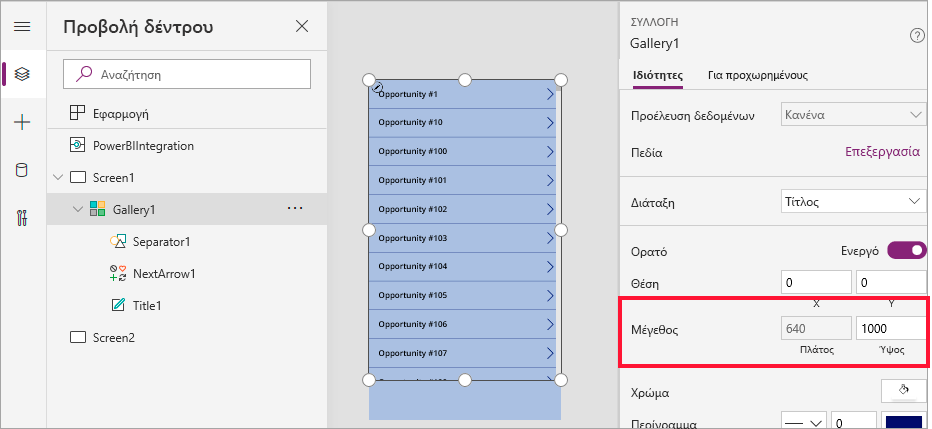Click the arrow next to Opportunity #101
This screenshot has height=429, width=932.
point(550,180)
